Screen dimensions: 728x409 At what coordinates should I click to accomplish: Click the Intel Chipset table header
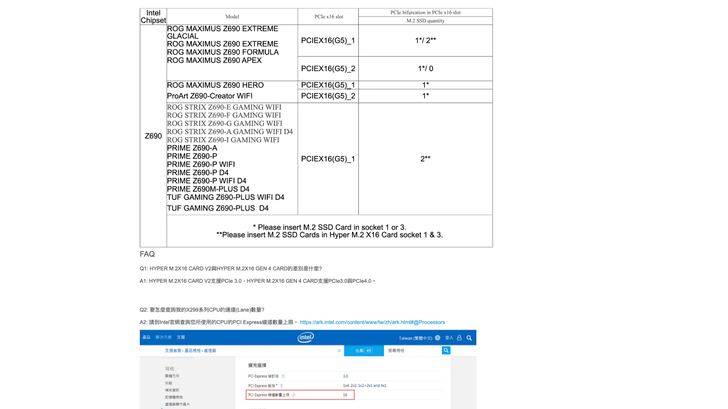[x=153, y=16]
